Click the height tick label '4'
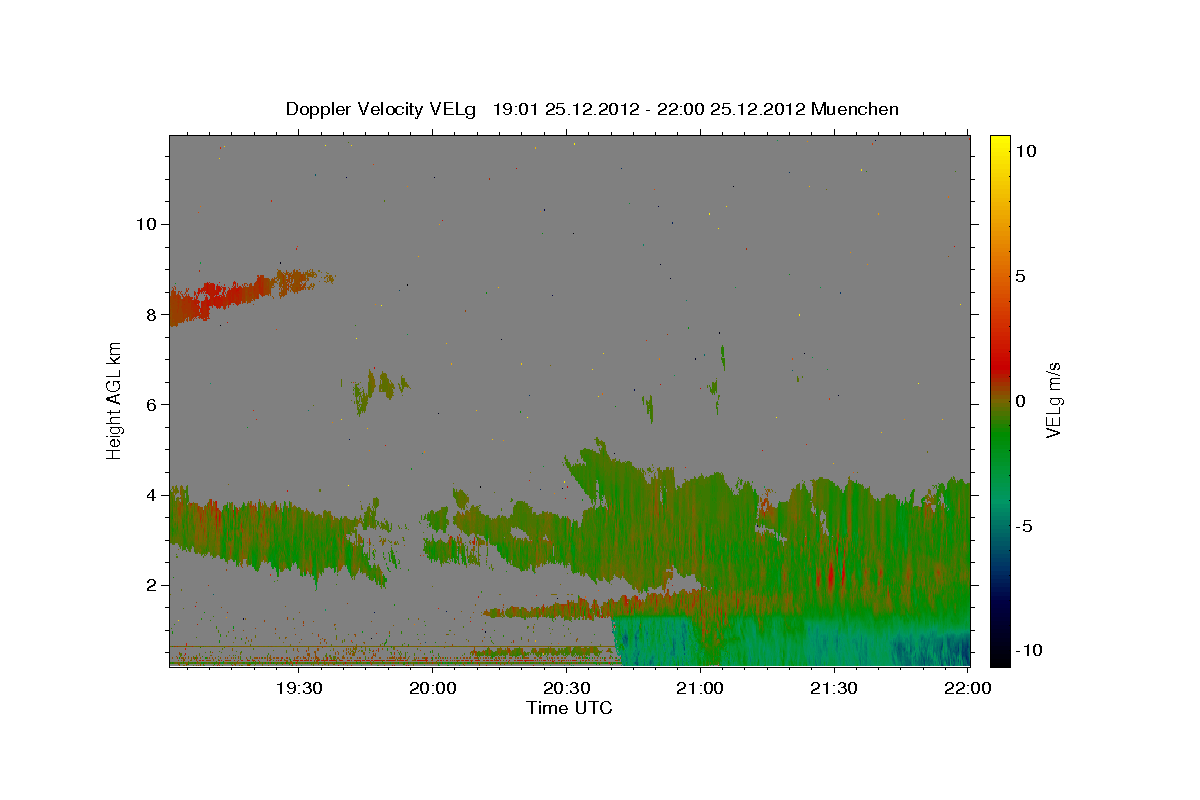Image resolution: width=1200 pixels, height=800 pixels. pos(150,495)
